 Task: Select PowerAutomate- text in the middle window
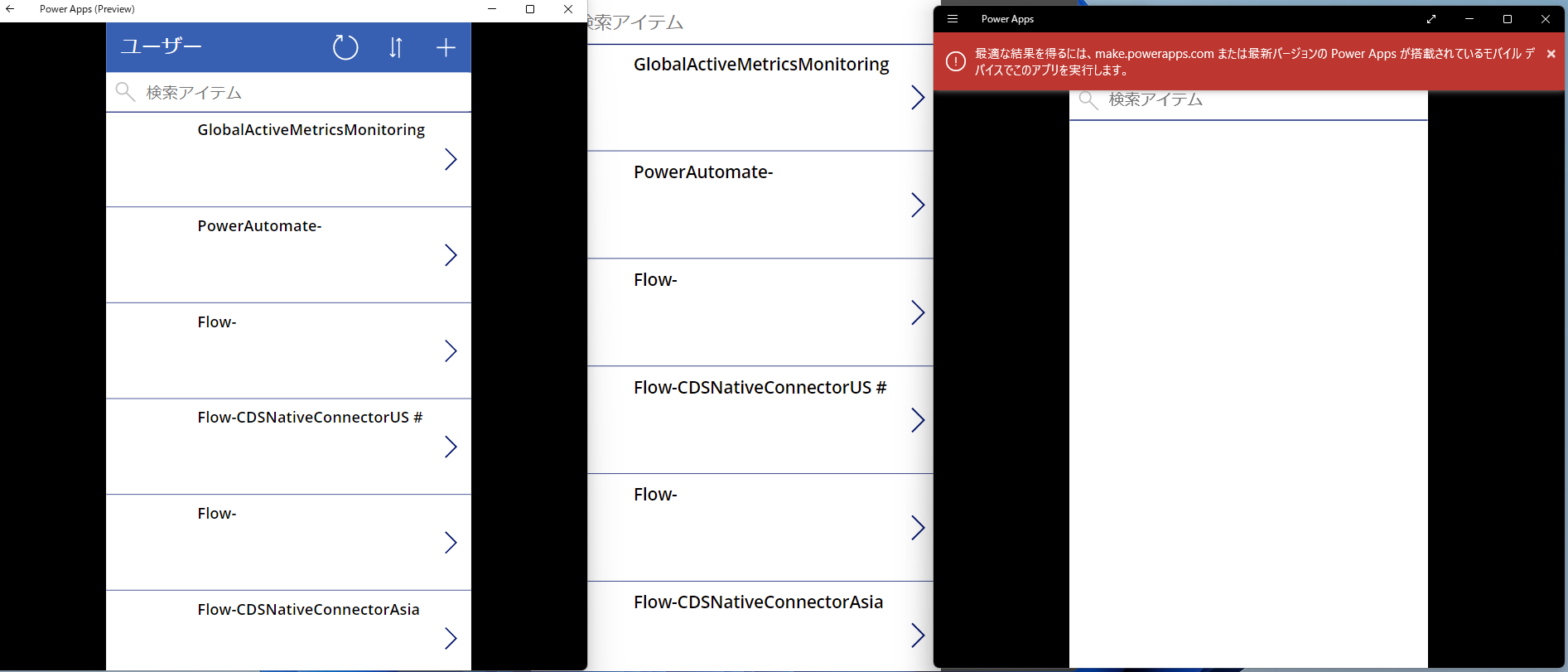(x=703, y=172)
